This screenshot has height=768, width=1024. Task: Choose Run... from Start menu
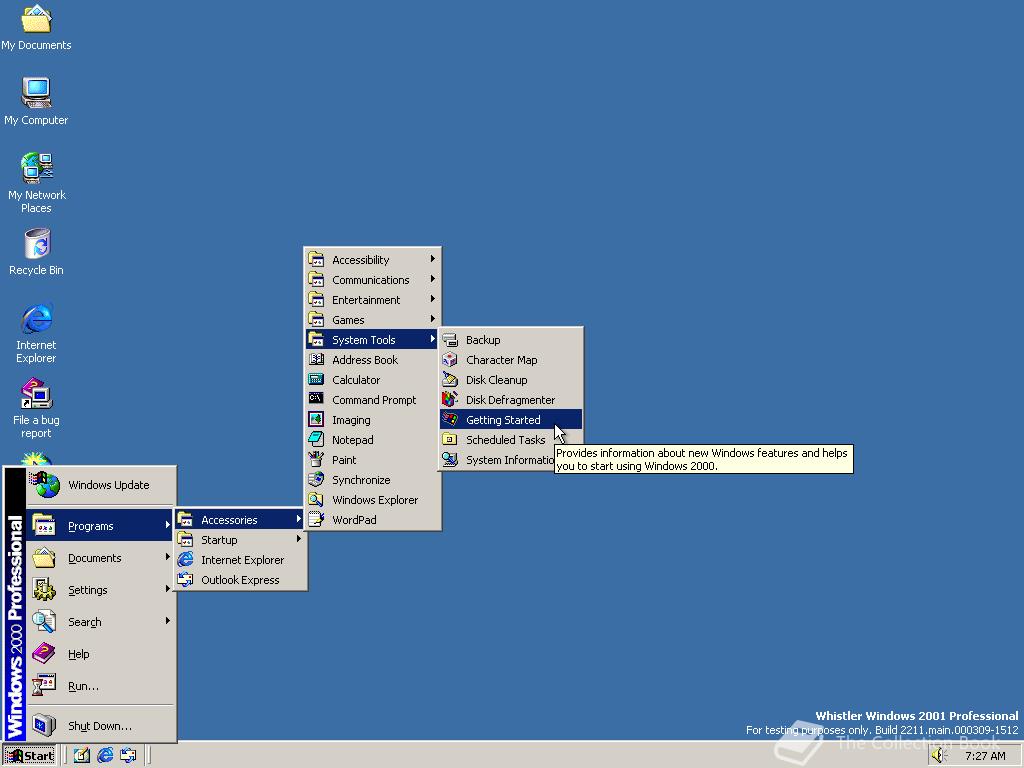tap(101, 686)
